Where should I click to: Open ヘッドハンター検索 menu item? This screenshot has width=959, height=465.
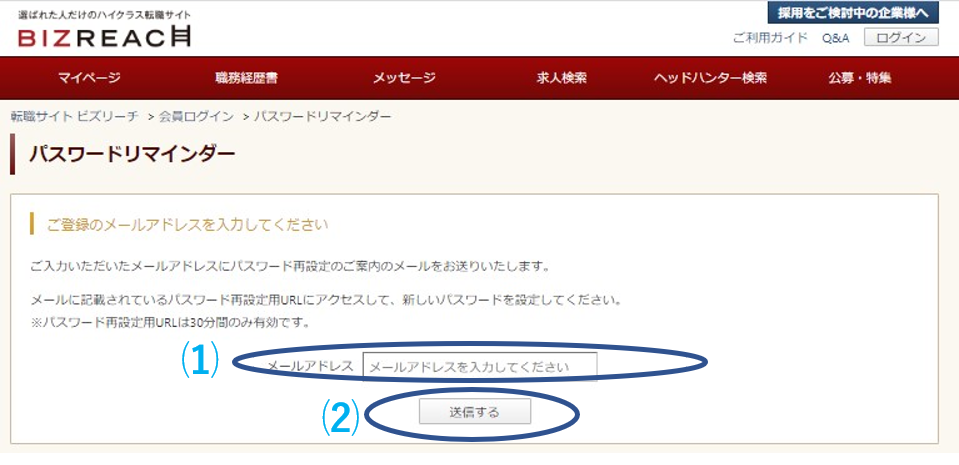tap(710, 78)
